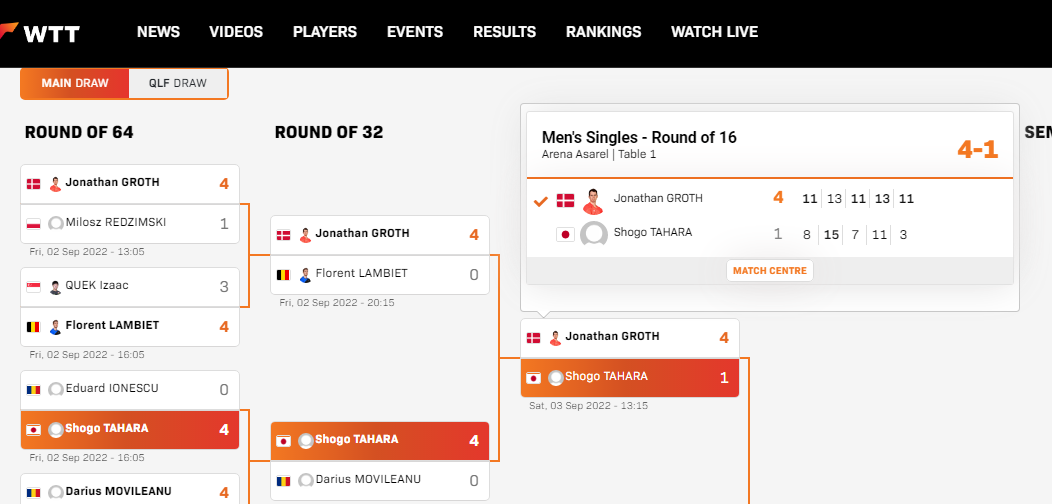
Task: Click Japan flag in the match popup
Action: pos(564,234)
